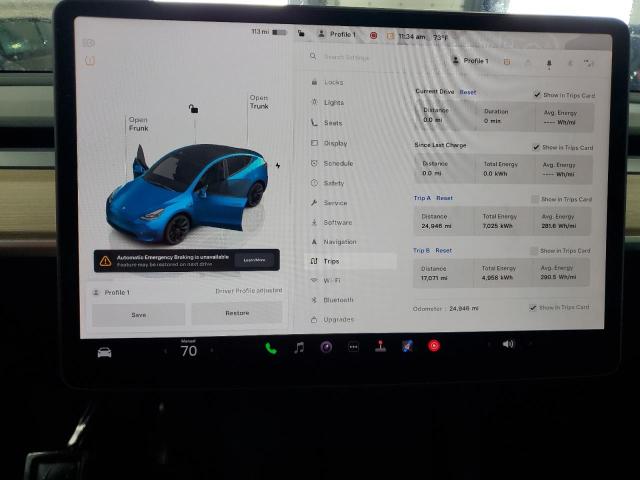Check Show in Trips Card for Trip B
This screenshot has height=480, width=640.
(x=533, y=251)
